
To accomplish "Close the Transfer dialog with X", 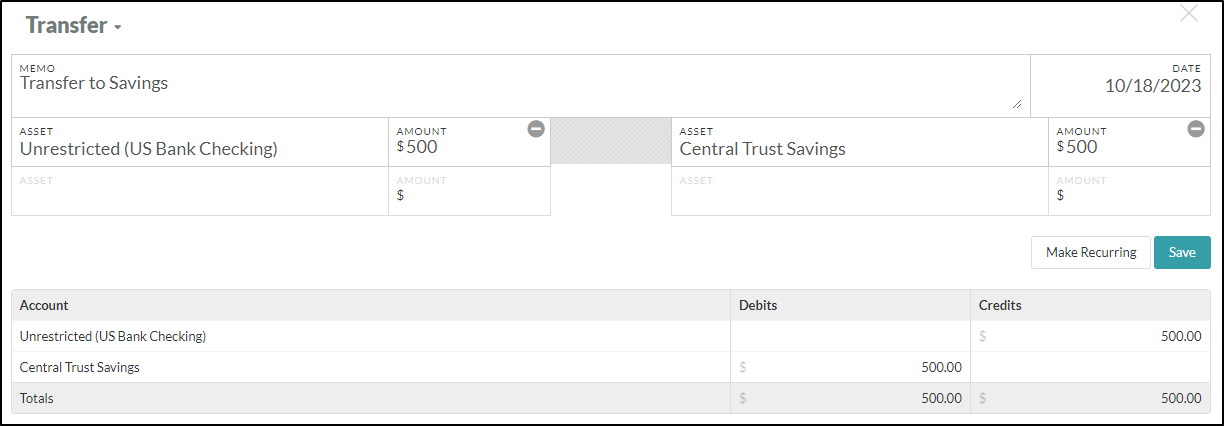I will point(1189,13).
